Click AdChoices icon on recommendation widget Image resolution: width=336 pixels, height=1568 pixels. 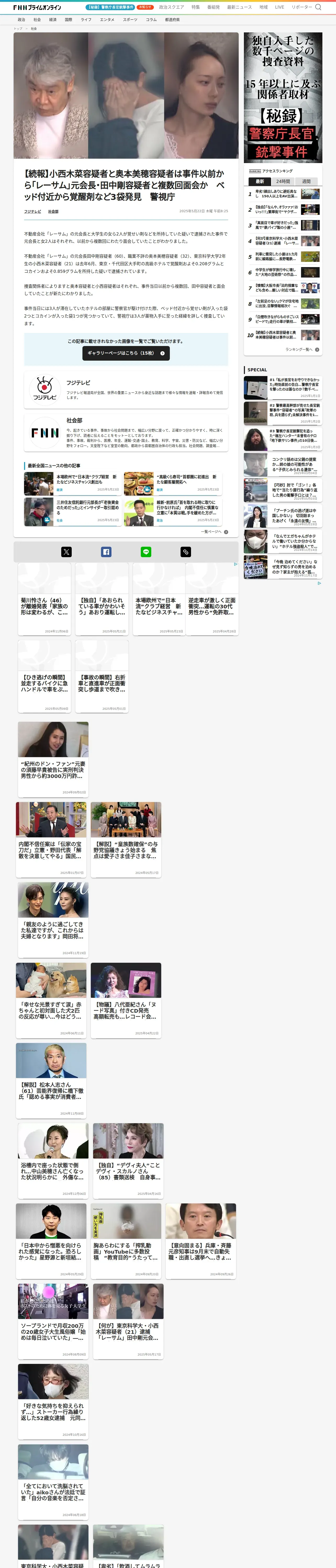click(x=236, y=564)
